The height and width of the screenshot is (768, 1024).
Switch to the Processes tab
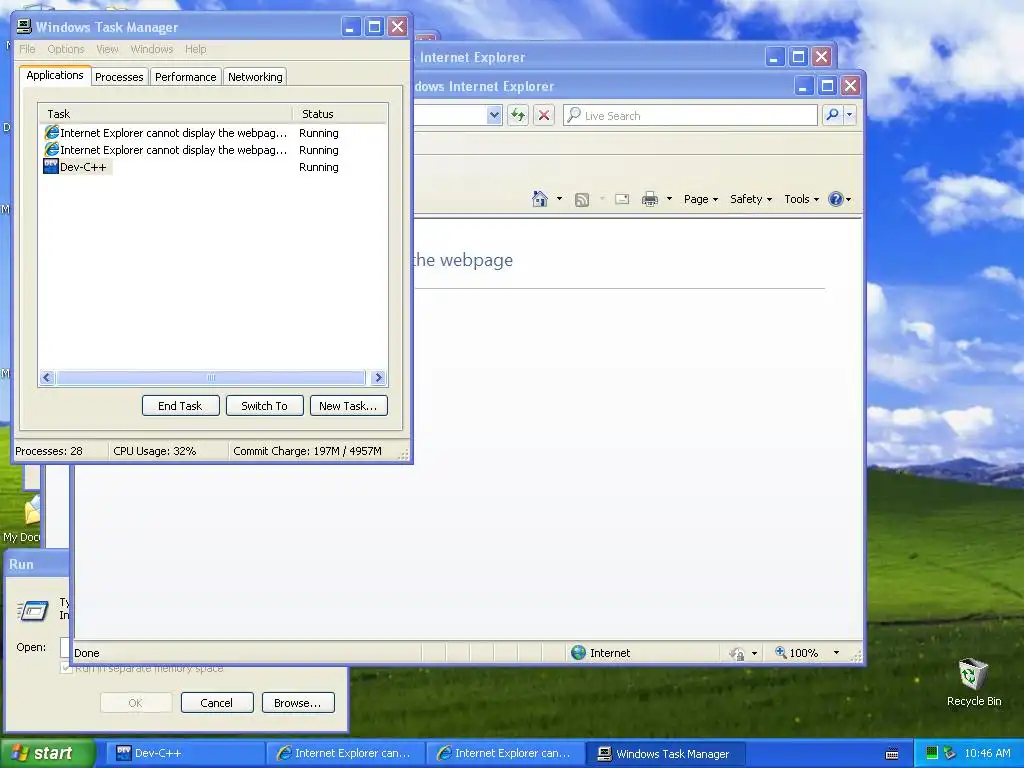(119, 77)
